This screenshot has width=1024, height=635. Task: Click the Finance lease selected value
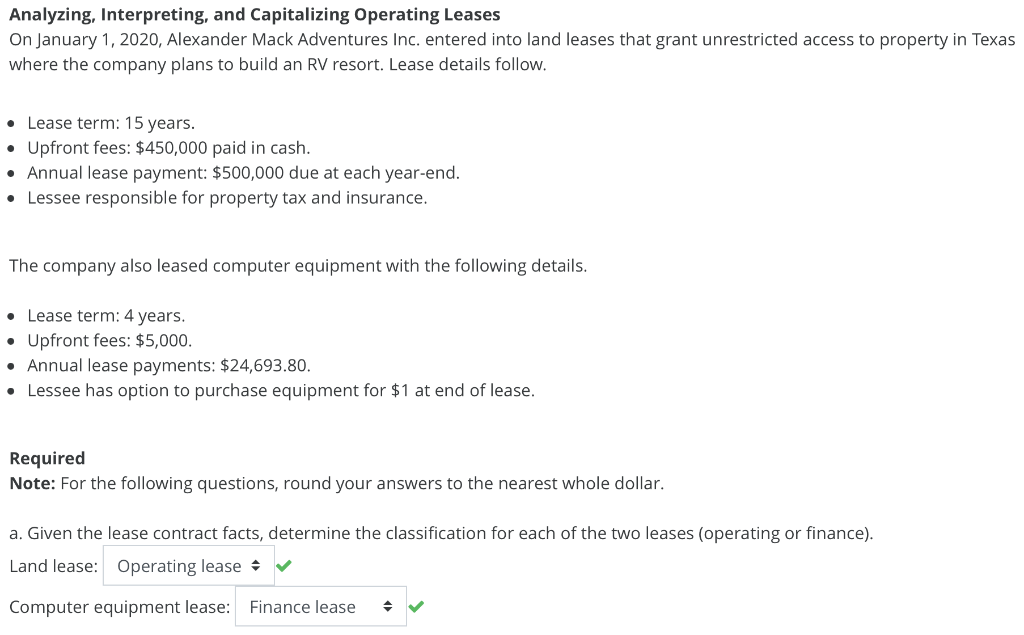pyautogui.click(x=302, y=606)
